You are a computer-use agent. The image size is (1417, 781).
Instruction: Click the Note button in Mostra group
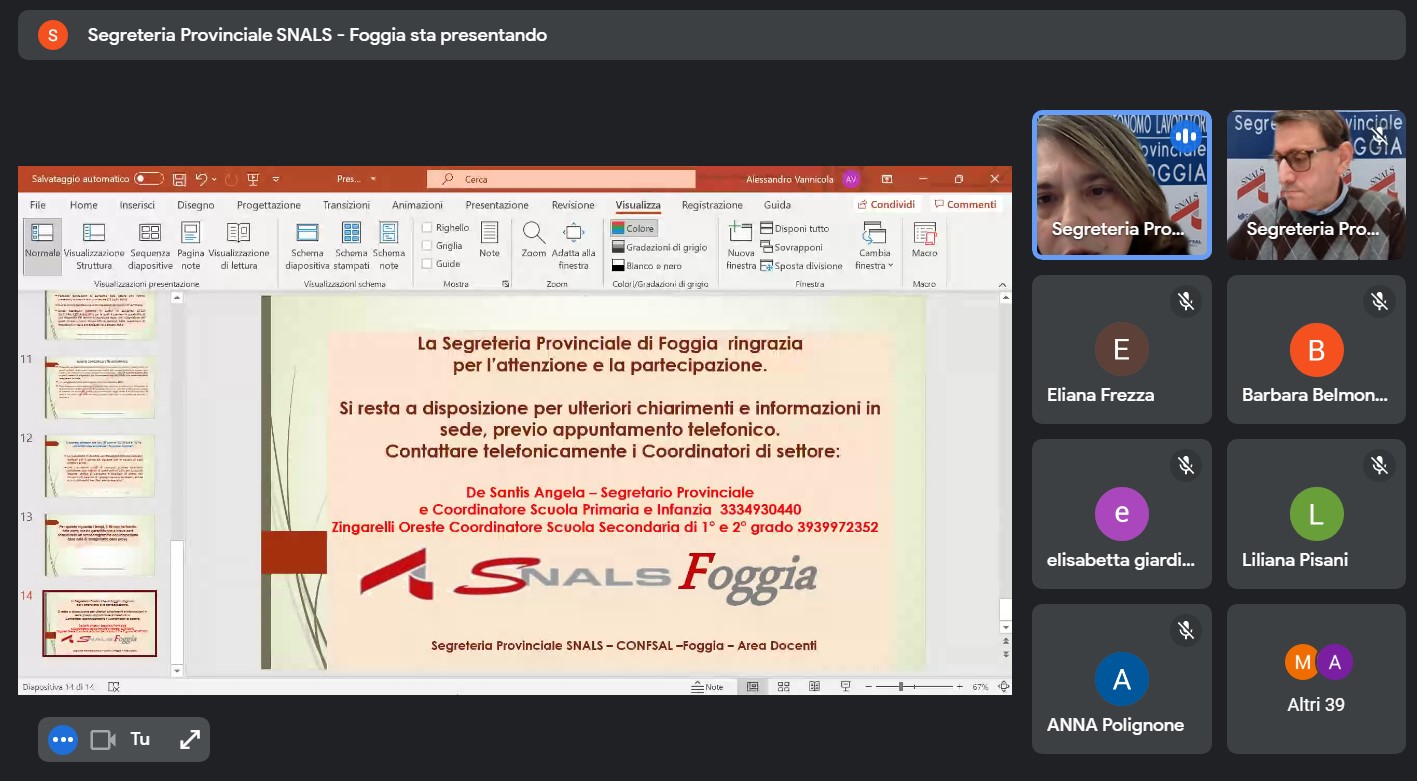tap(489, 240)
